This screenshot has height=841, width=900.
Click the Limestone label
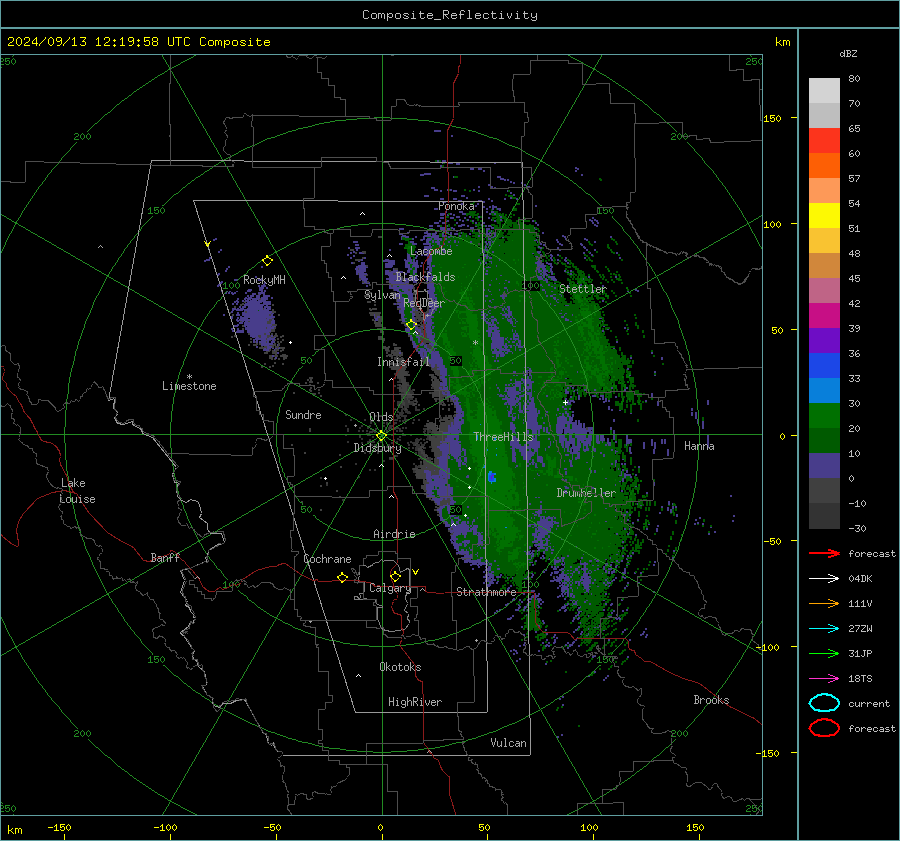click(x=189, y=386)
